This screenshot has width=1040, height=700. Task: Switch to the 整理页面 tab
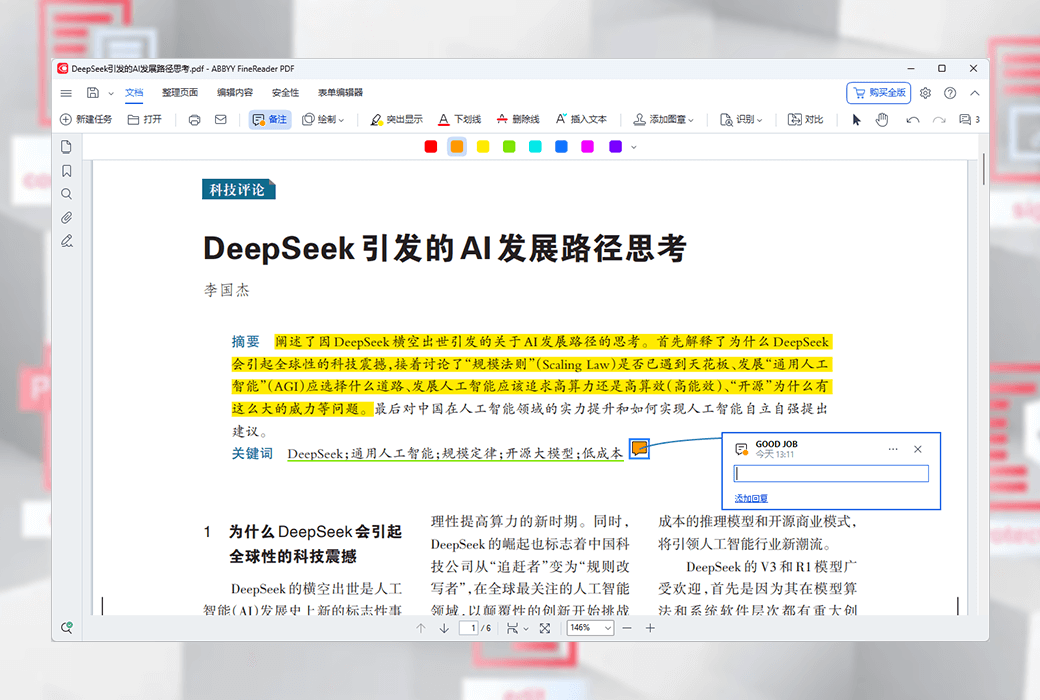(180, 93)
